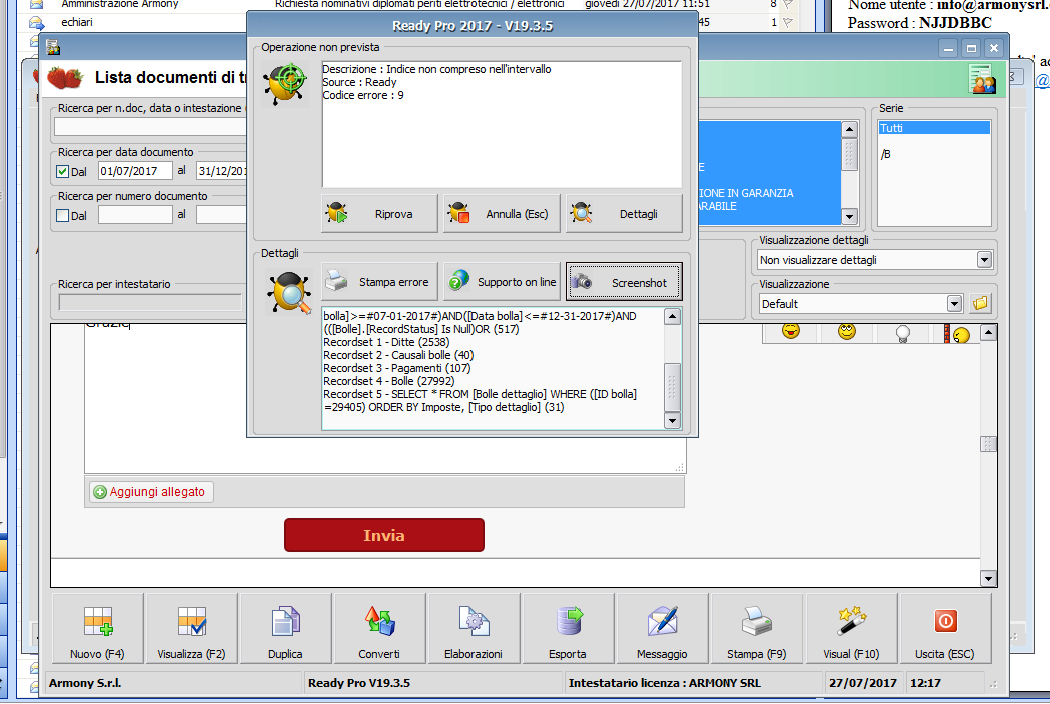The image size is (1050, 704).
Task: Click the message area scrollbar down arrow
Action: tap(988, 578)
